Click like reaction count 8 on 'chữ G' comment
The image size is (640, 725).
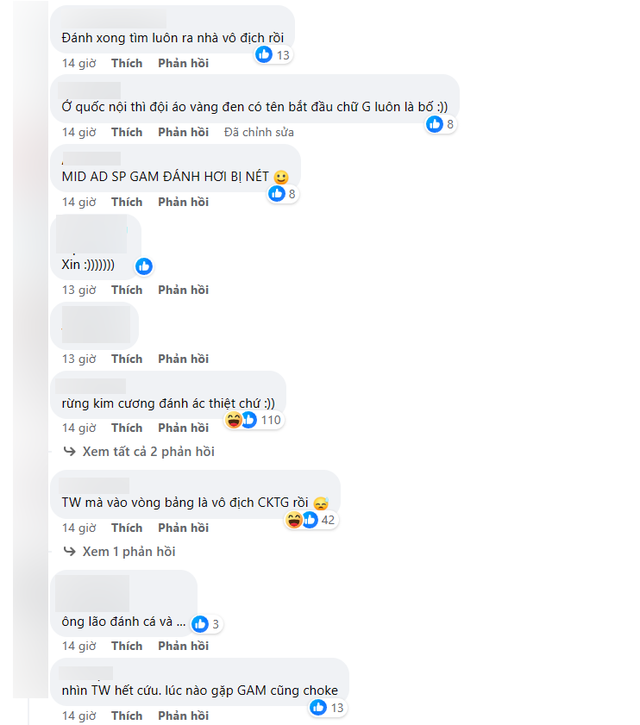point(450,124)
